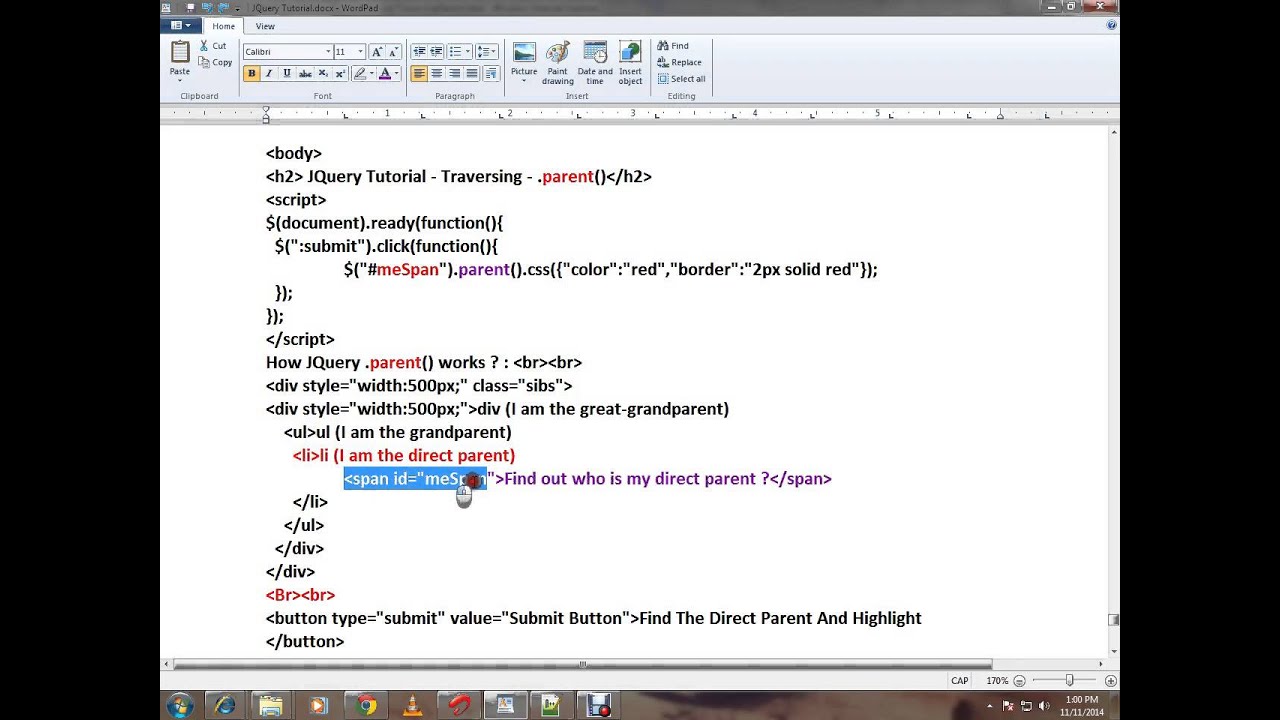Copy the selection to clipboard

pos(214,62)
